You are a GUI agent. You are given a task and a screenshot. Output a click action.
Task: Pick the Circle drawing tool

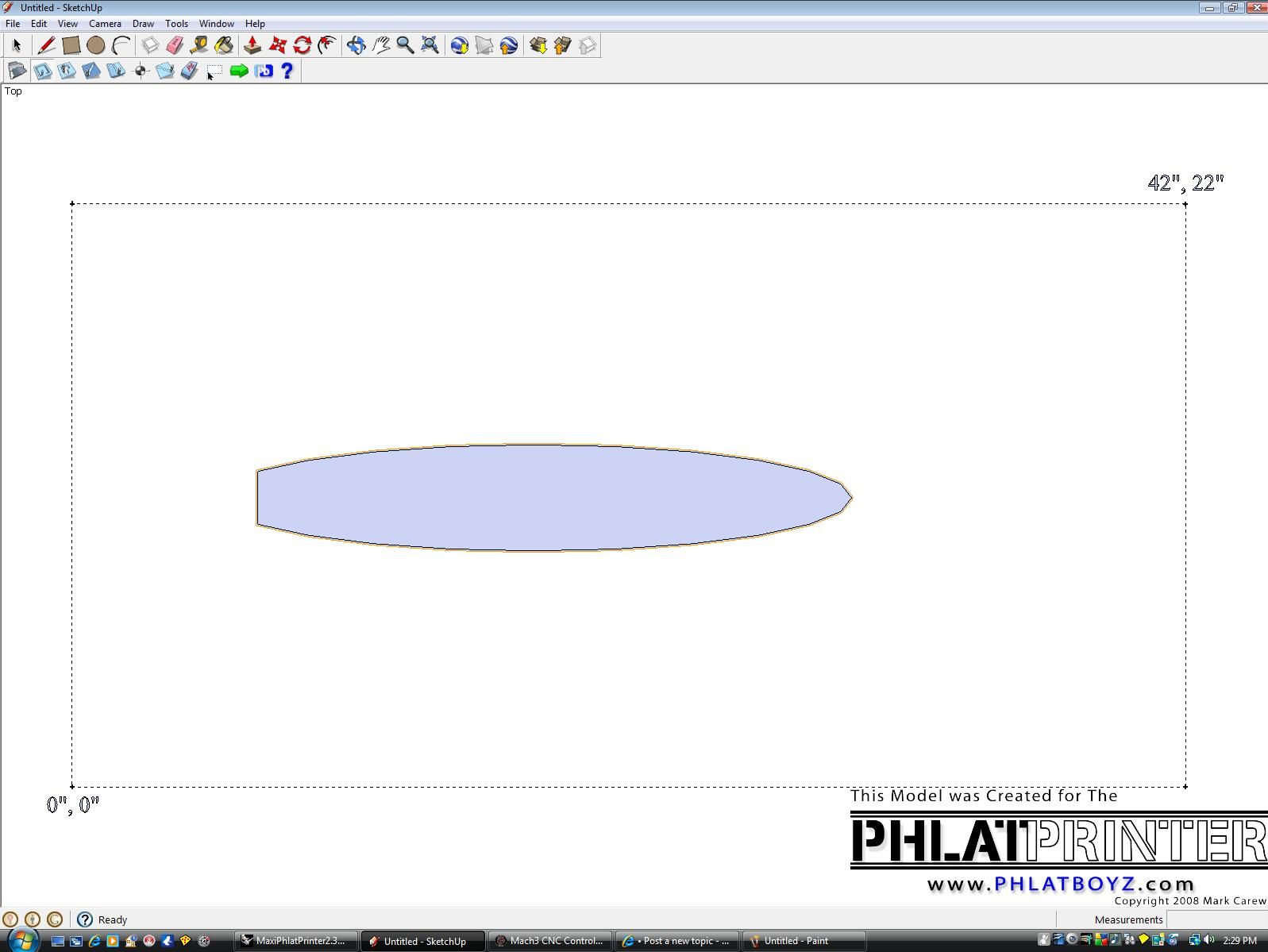point(96,46)
